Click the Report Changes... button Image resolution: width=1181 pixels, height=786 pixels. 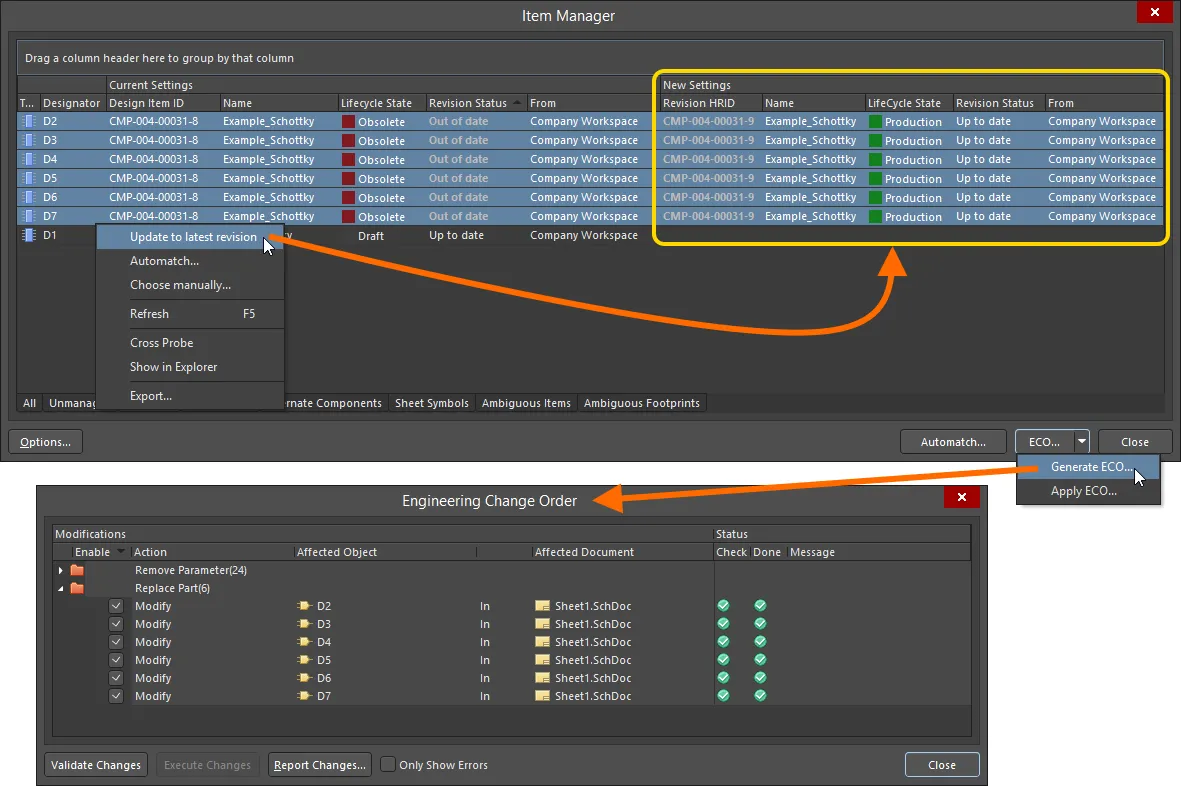click(x=320, y=765)
